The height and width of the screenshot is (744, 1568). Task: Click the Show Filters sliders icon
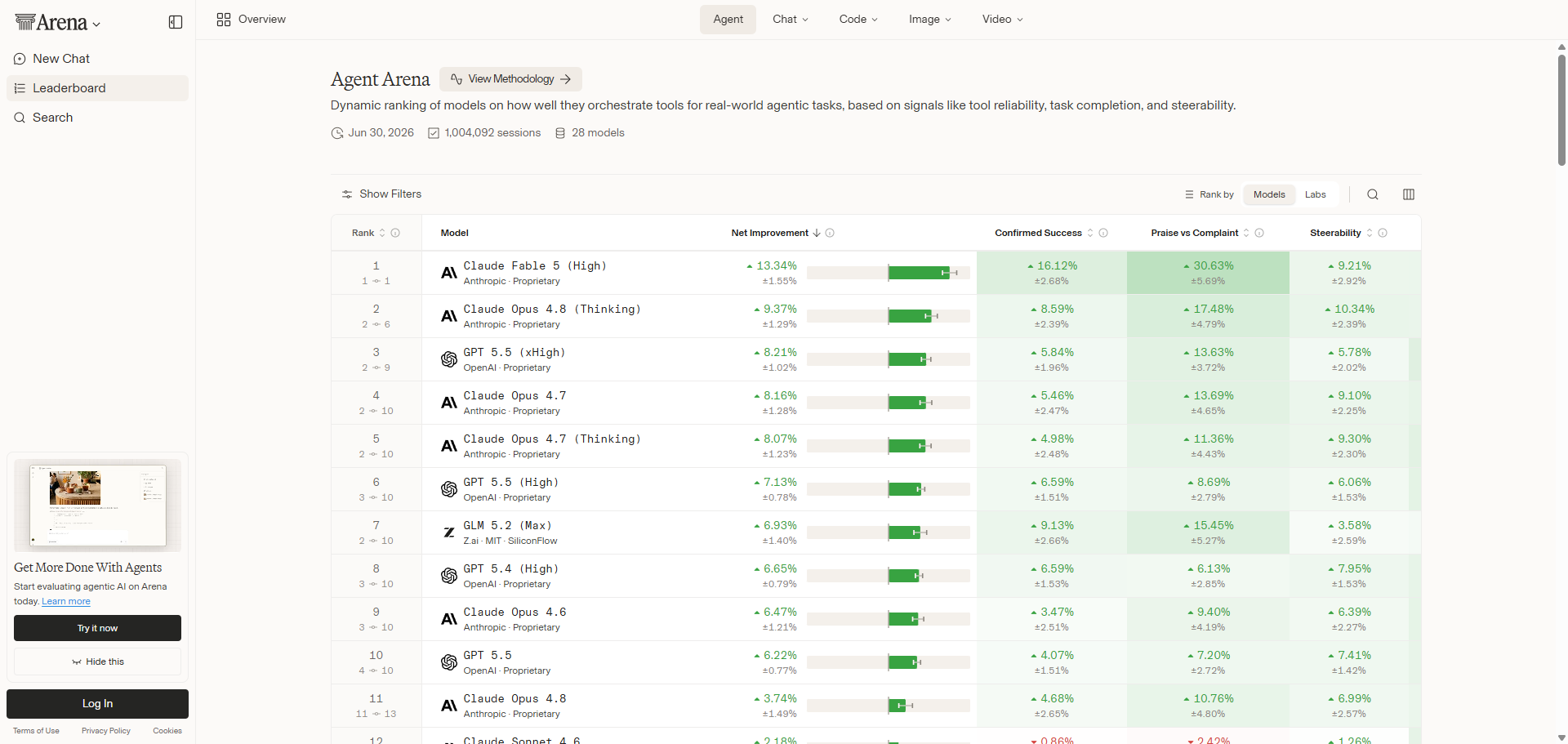[x=347, y=194]
